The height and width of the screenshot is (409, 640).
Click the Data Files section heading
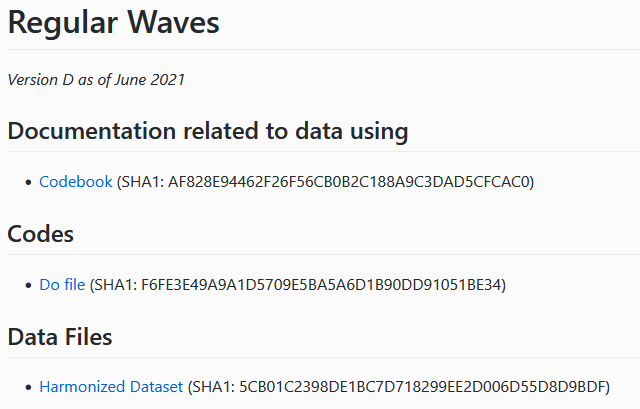pos(60,337)
